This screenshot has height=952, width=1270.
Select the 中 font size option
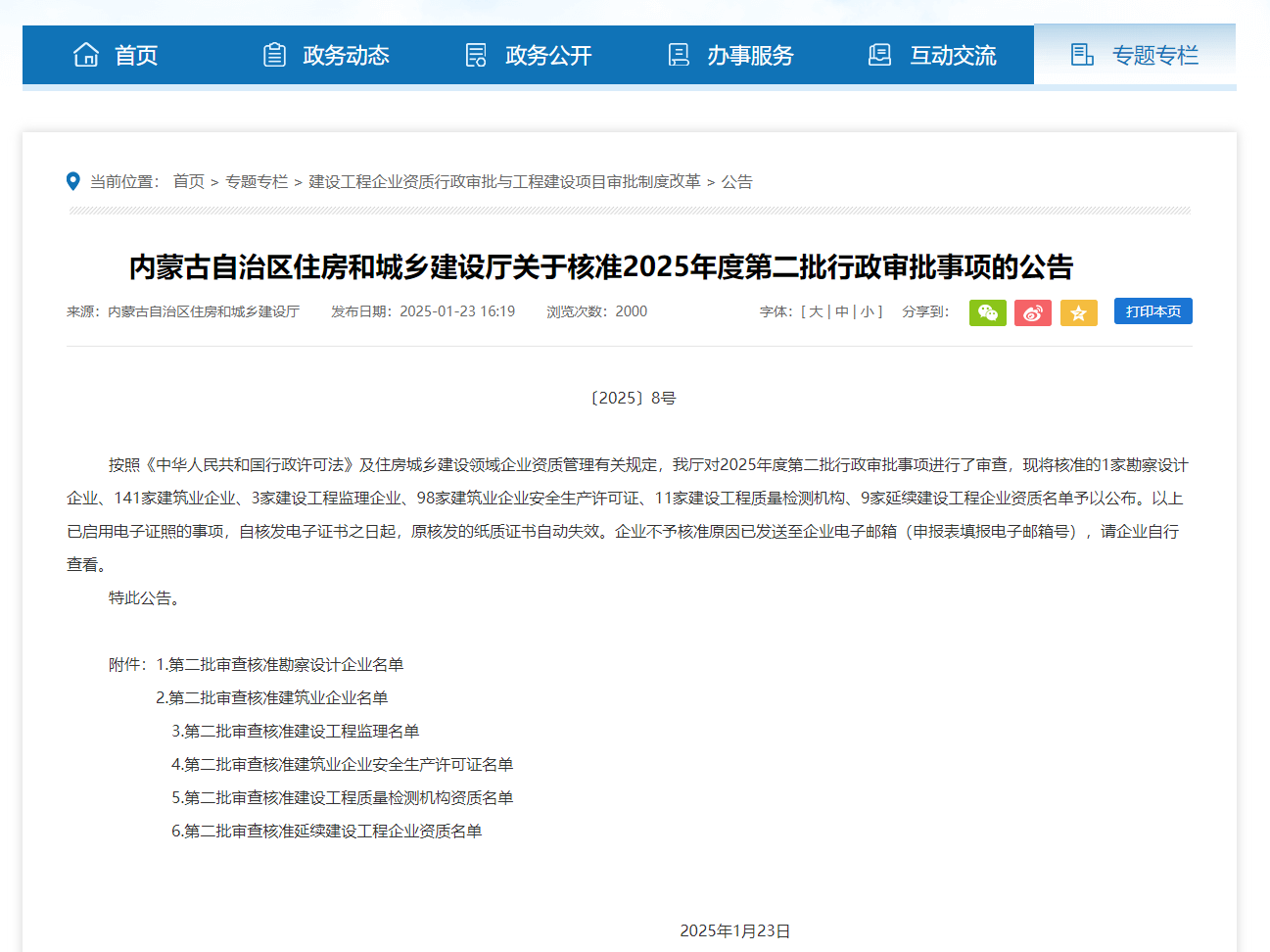click(839, 311)
